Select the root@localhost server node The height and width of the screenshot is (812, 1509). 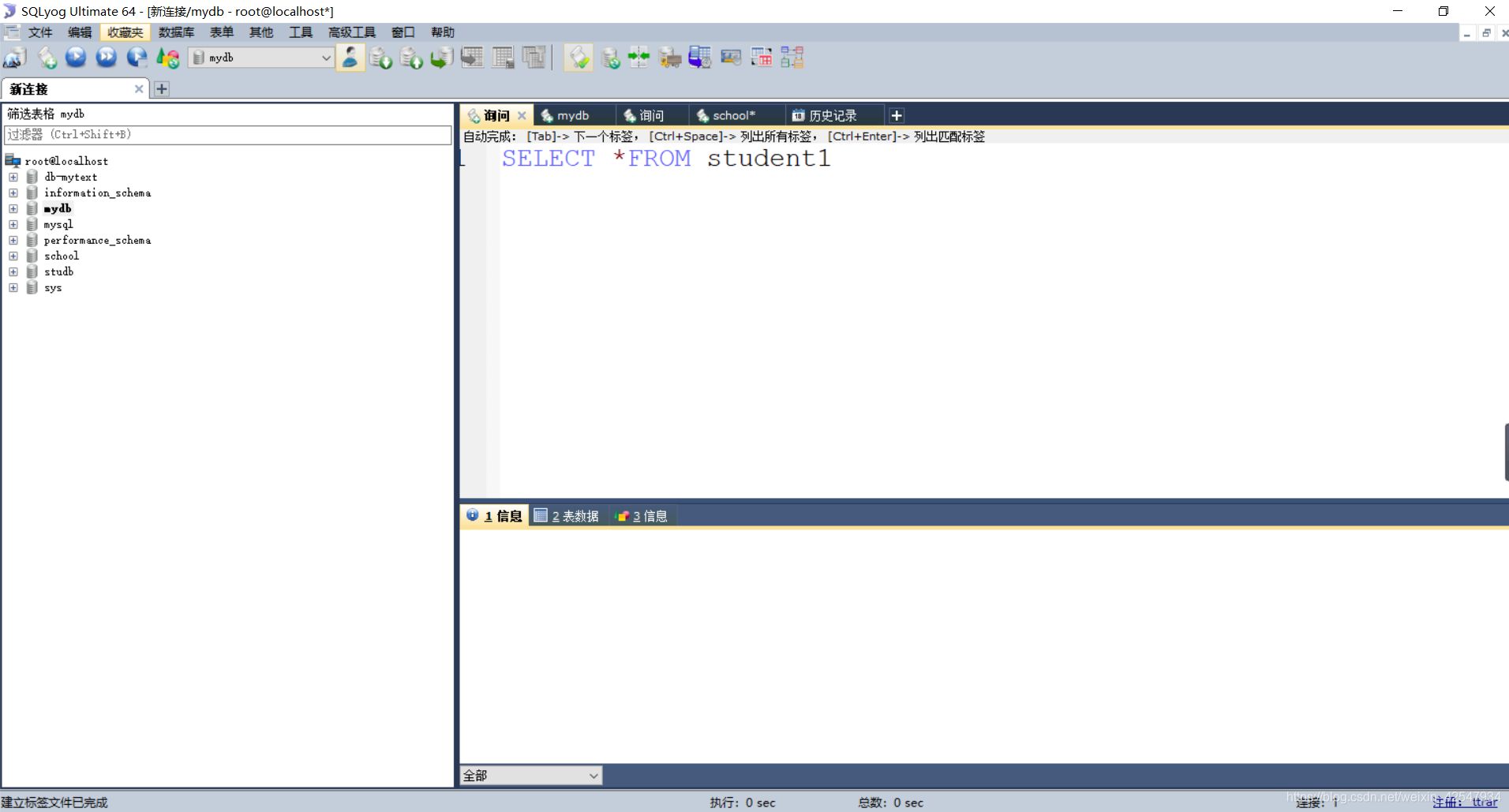tap(66, 161)
